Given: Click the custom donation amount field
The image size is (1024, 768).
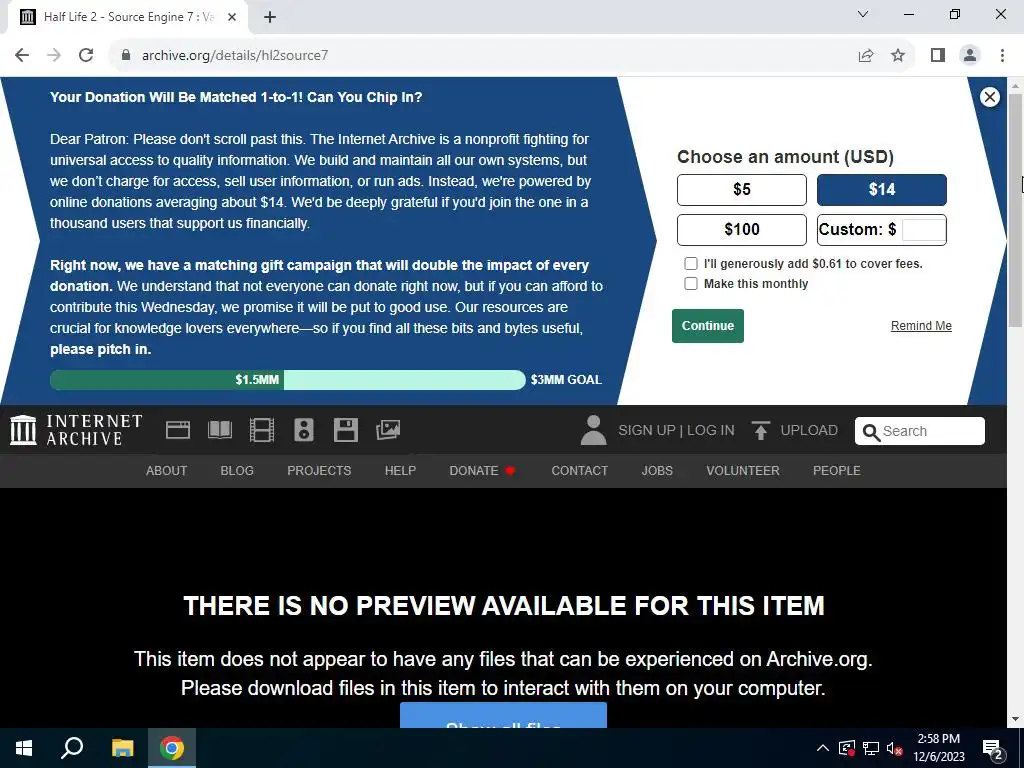Looking at the screenshot, I should 923,230.
